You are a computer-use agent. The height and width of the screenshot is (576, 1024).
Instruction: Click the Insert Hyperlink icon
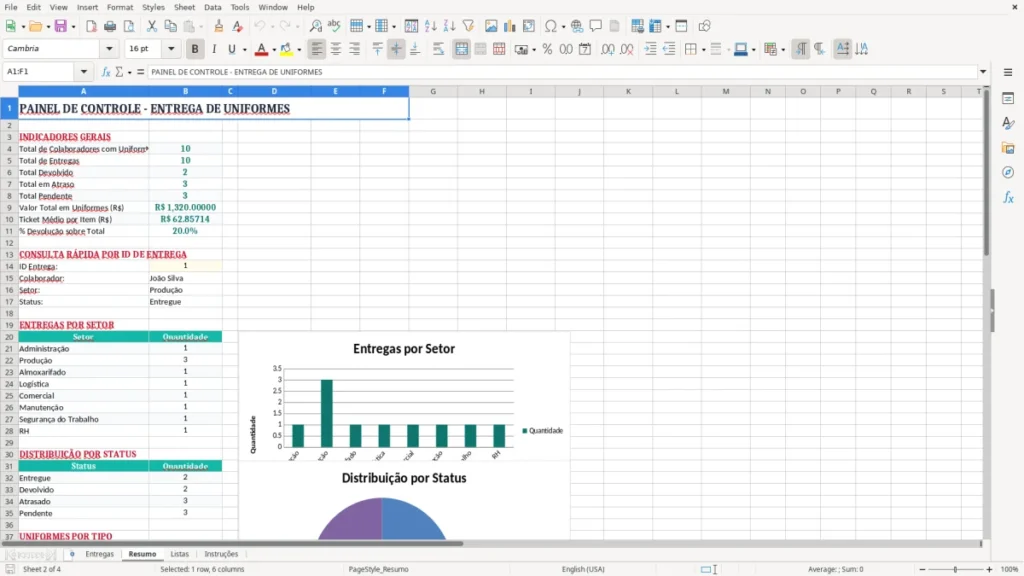click(x=577, y=26)
